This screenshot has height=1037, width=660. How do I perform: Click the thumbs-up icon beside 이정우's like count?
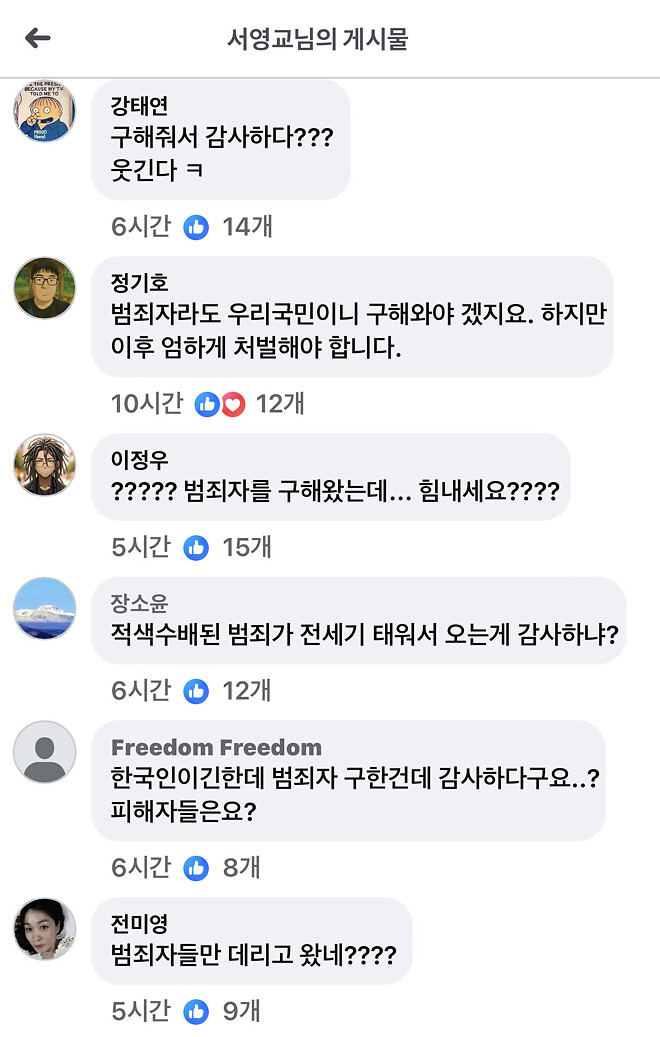point(196,547)
